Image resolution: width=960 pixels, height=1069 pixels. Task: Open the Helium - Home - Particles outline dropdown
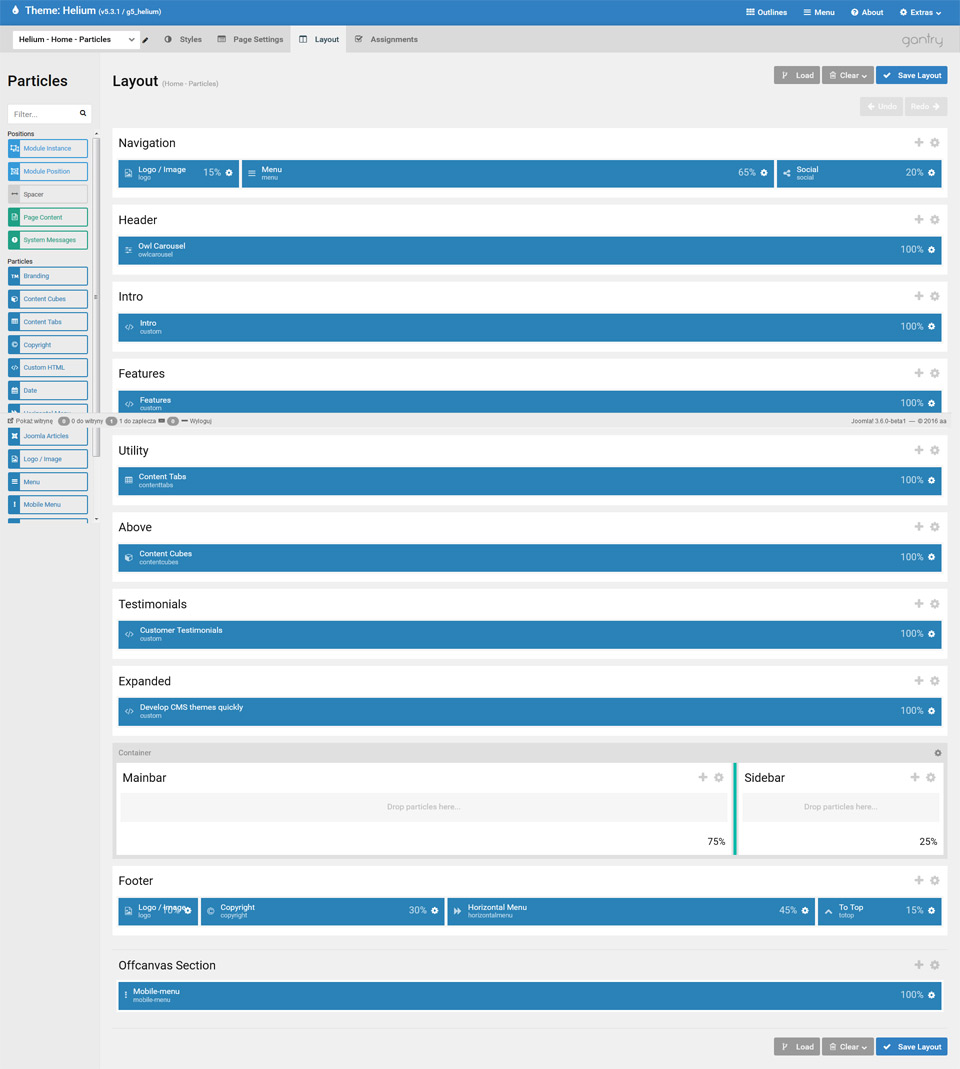(76, 40)
